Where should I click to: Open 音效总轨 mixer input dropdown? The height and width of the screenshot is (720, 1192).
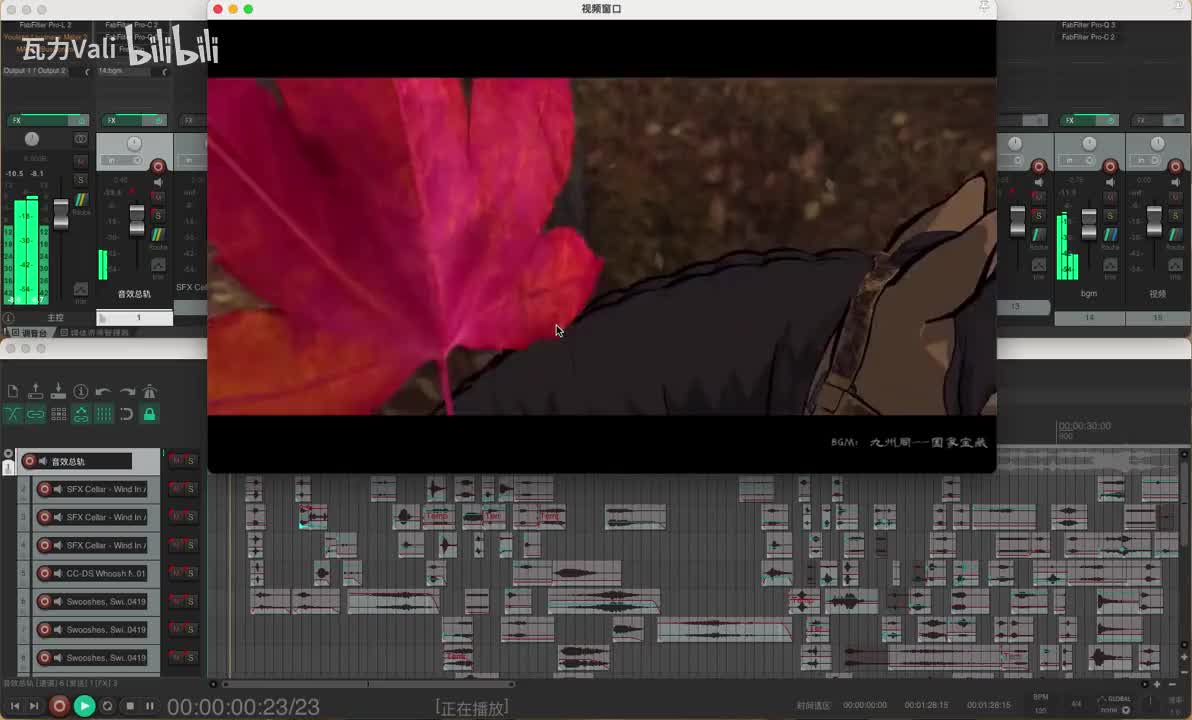click(124, 160)
